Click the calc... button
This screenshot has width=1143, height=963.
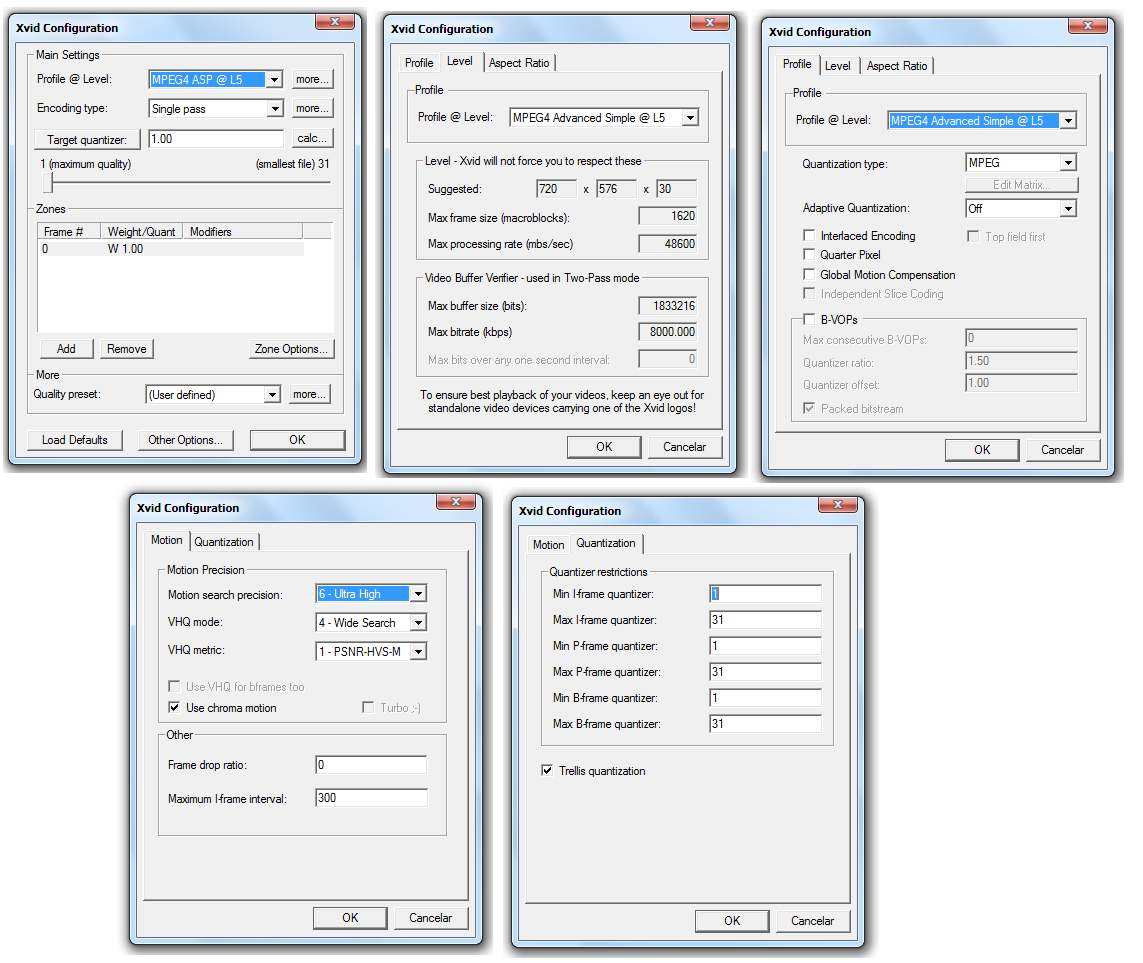pyautogui.click(x=312, y=139)
